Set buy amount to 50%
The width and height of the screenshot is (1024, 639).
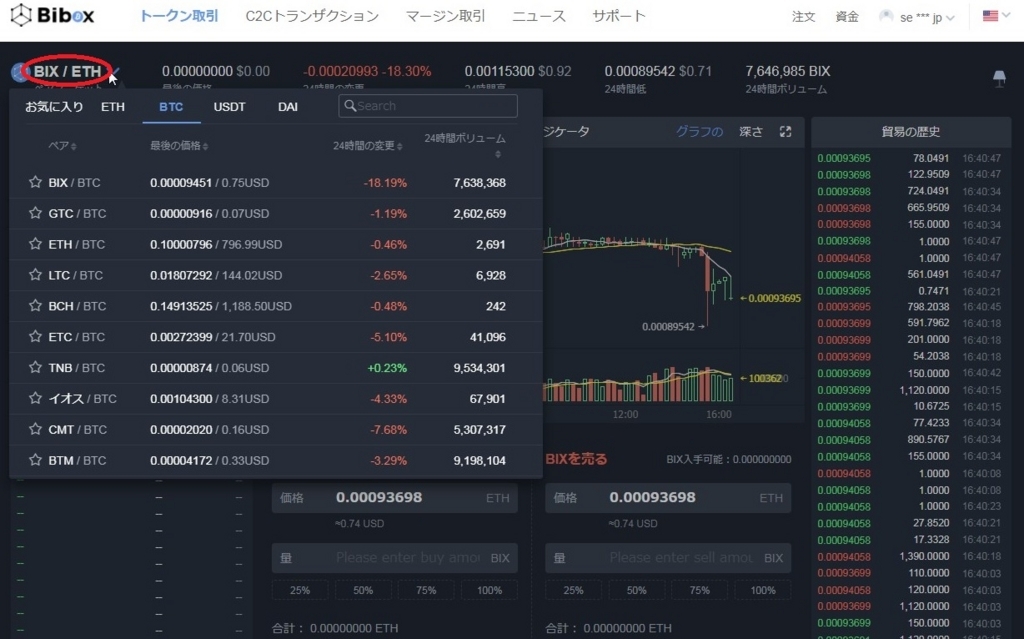tap(363, 590)
